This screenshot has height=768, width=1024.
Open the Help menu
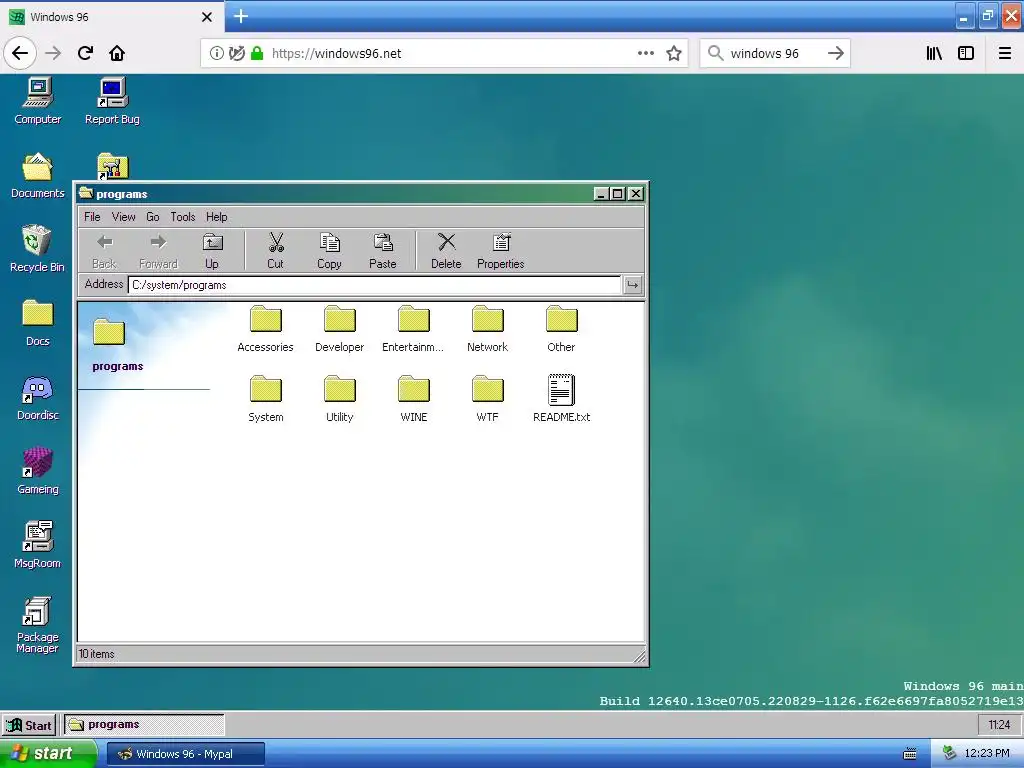click(x=217, y=217)
